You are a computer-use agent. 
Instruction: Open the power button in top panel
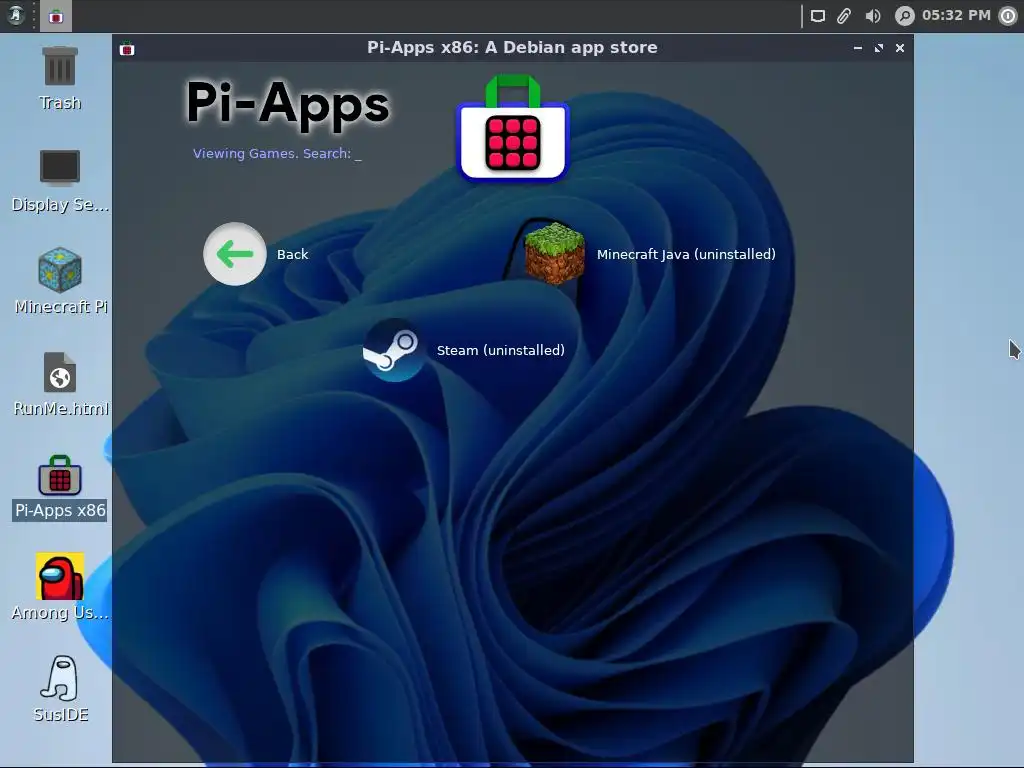click(1008, 16)
